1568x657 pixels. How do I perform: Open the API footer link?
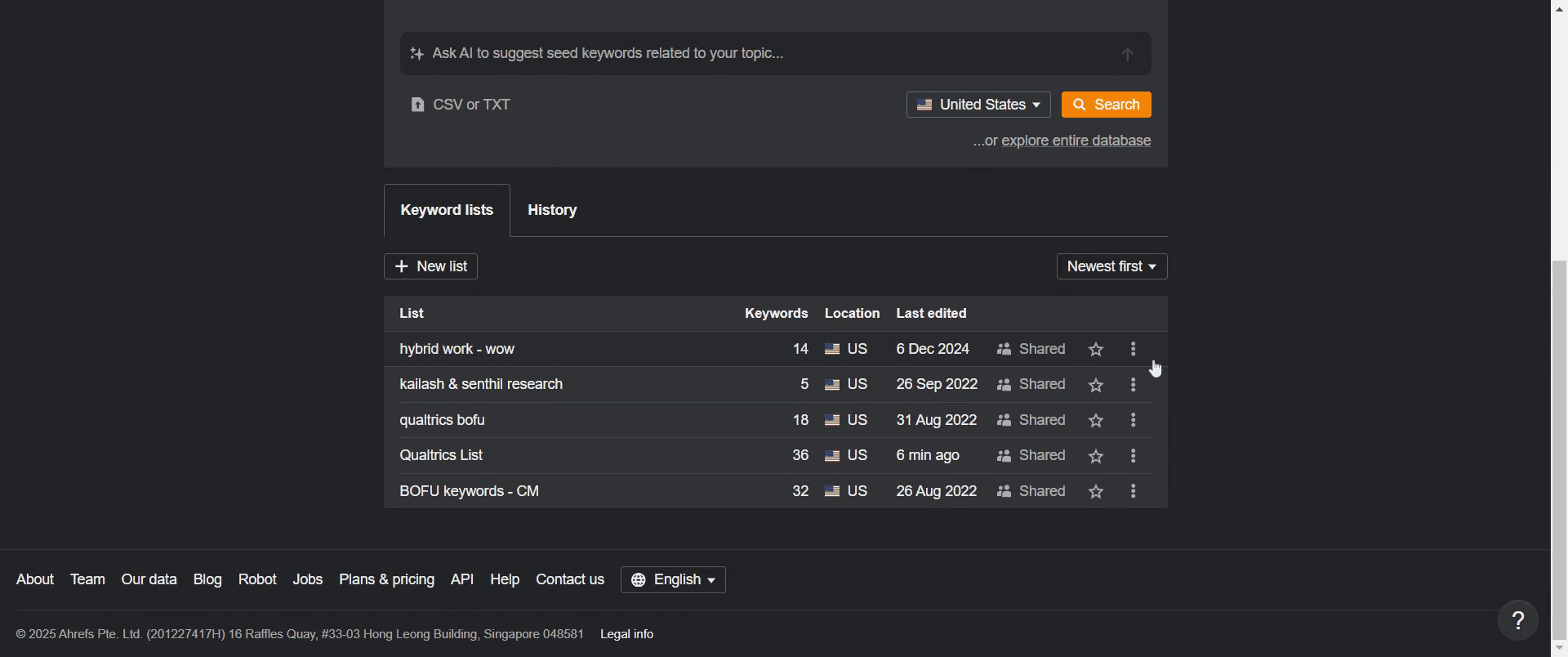[x=462, y=580]
